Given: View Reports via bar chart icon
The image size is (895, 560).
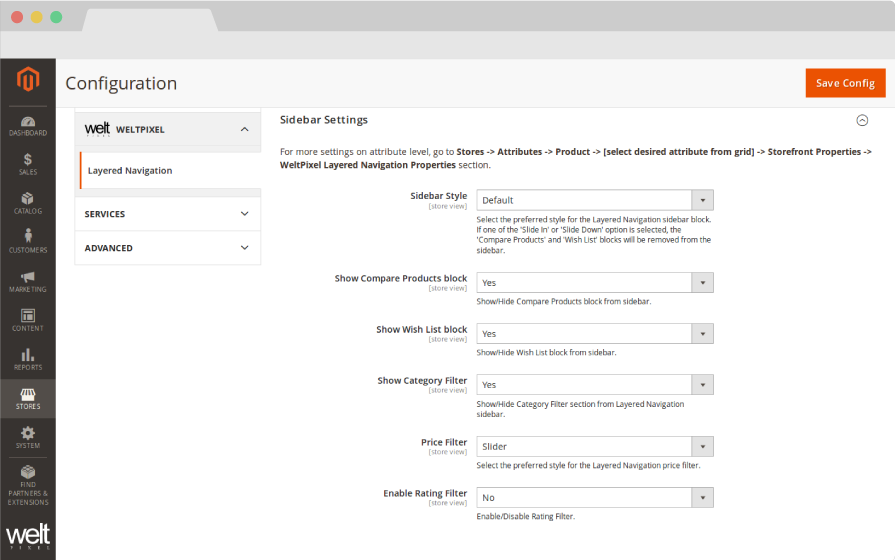Looking at the screenshot, I should click(27, 359).
